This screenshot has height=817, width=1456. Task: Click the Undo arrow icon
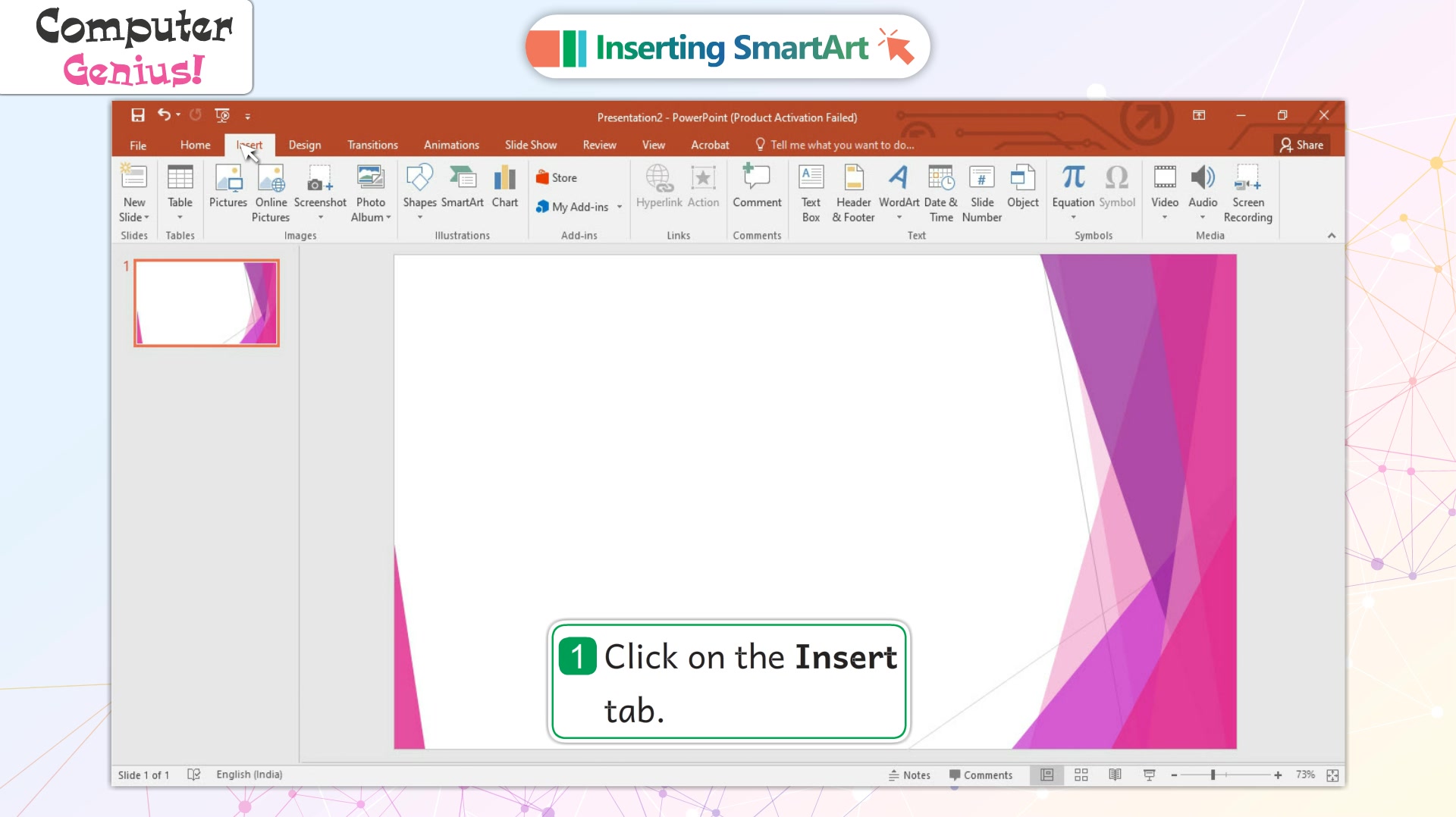pyautogui.click(x=163, y=115)
